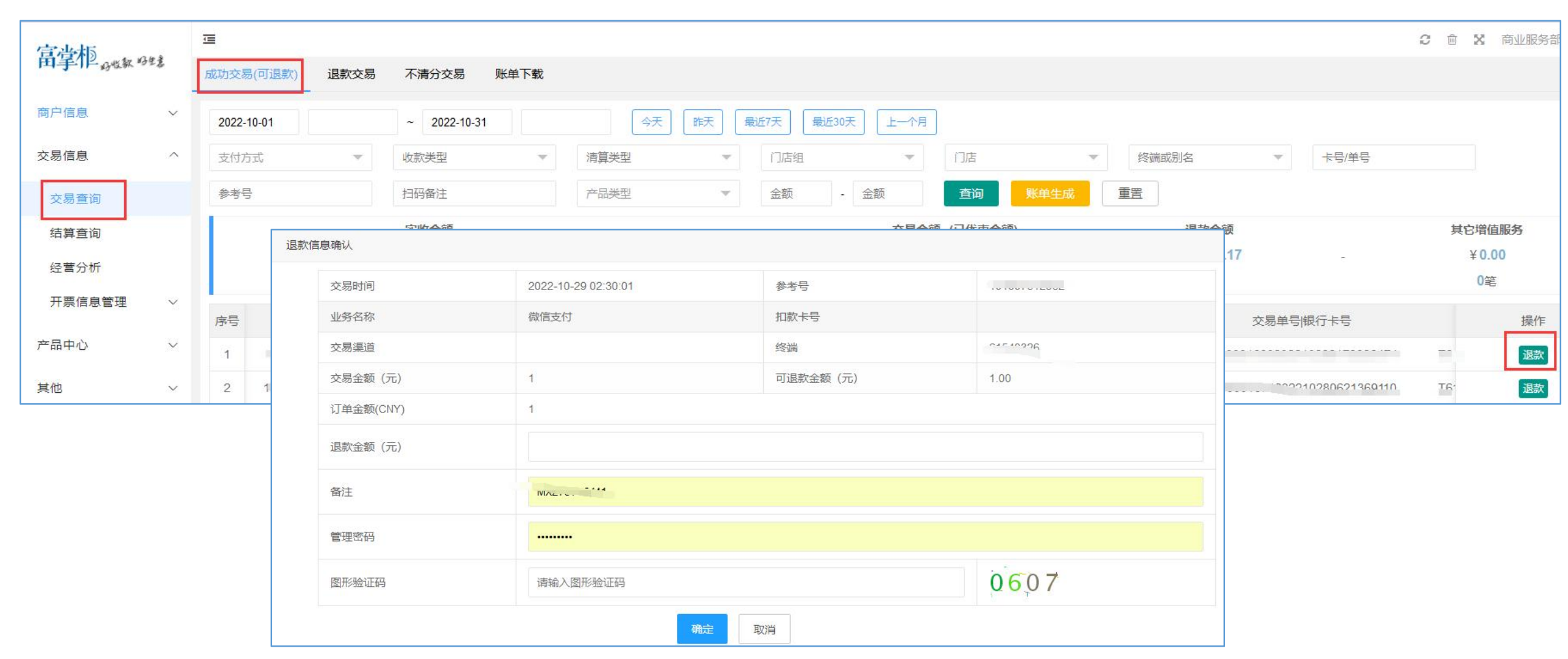Click the captcha image 0607
Image resolution: width=1568 pixels, height=659 pixels.
point(1023,582)
